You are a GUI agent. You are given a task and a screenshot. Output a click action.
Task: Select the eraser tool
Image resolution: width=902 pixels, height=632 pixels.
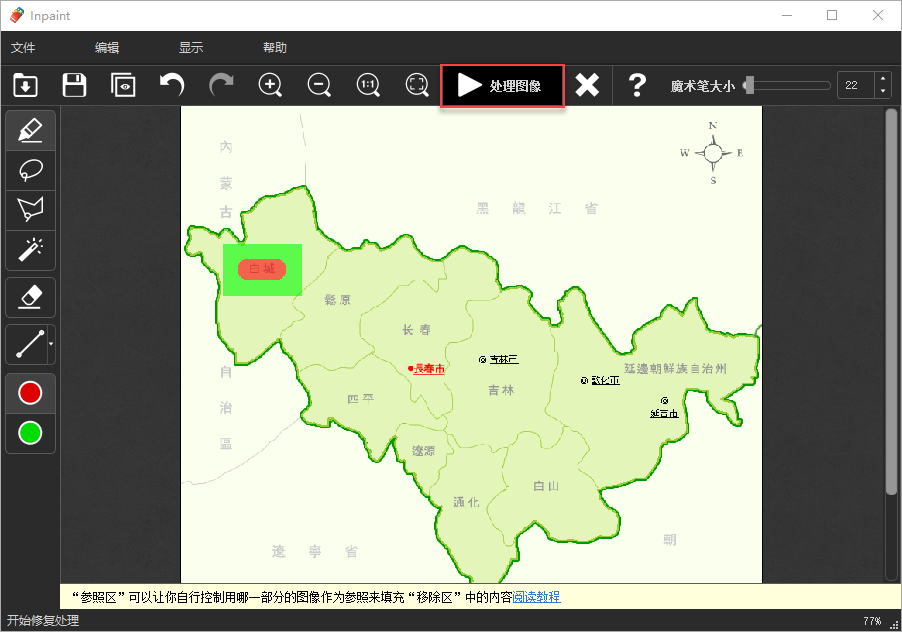[30, 297]
